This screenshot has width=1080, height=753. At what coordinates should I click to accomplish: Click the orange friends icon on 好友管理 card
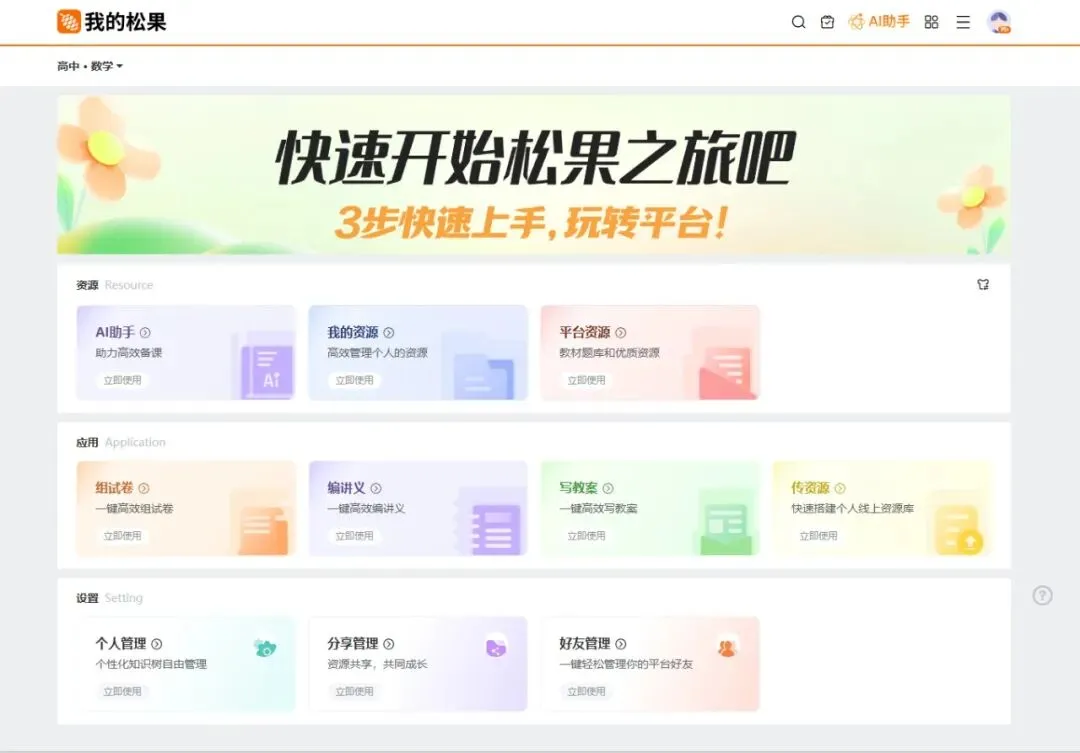click(x=727, y=648)
